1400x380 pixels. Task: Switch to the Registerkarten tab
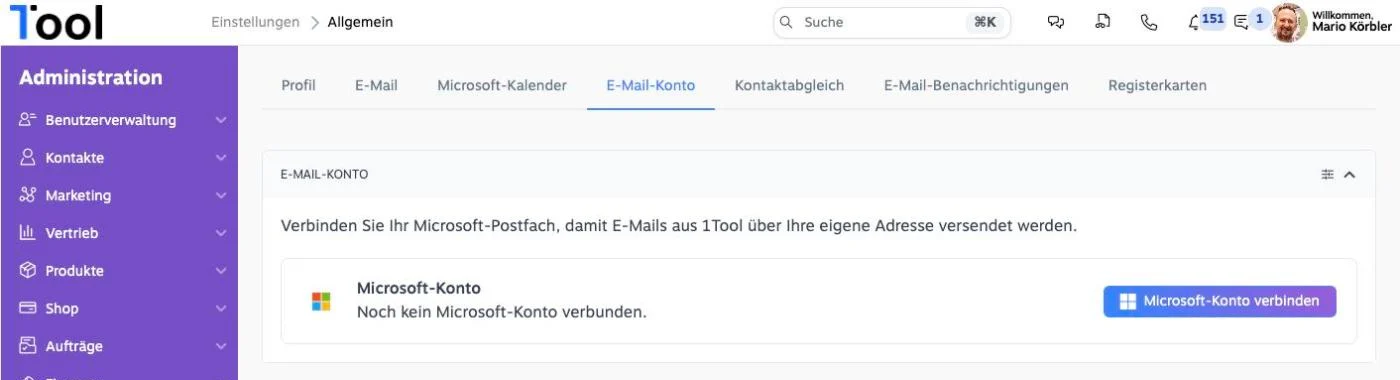coord(1157,85)
